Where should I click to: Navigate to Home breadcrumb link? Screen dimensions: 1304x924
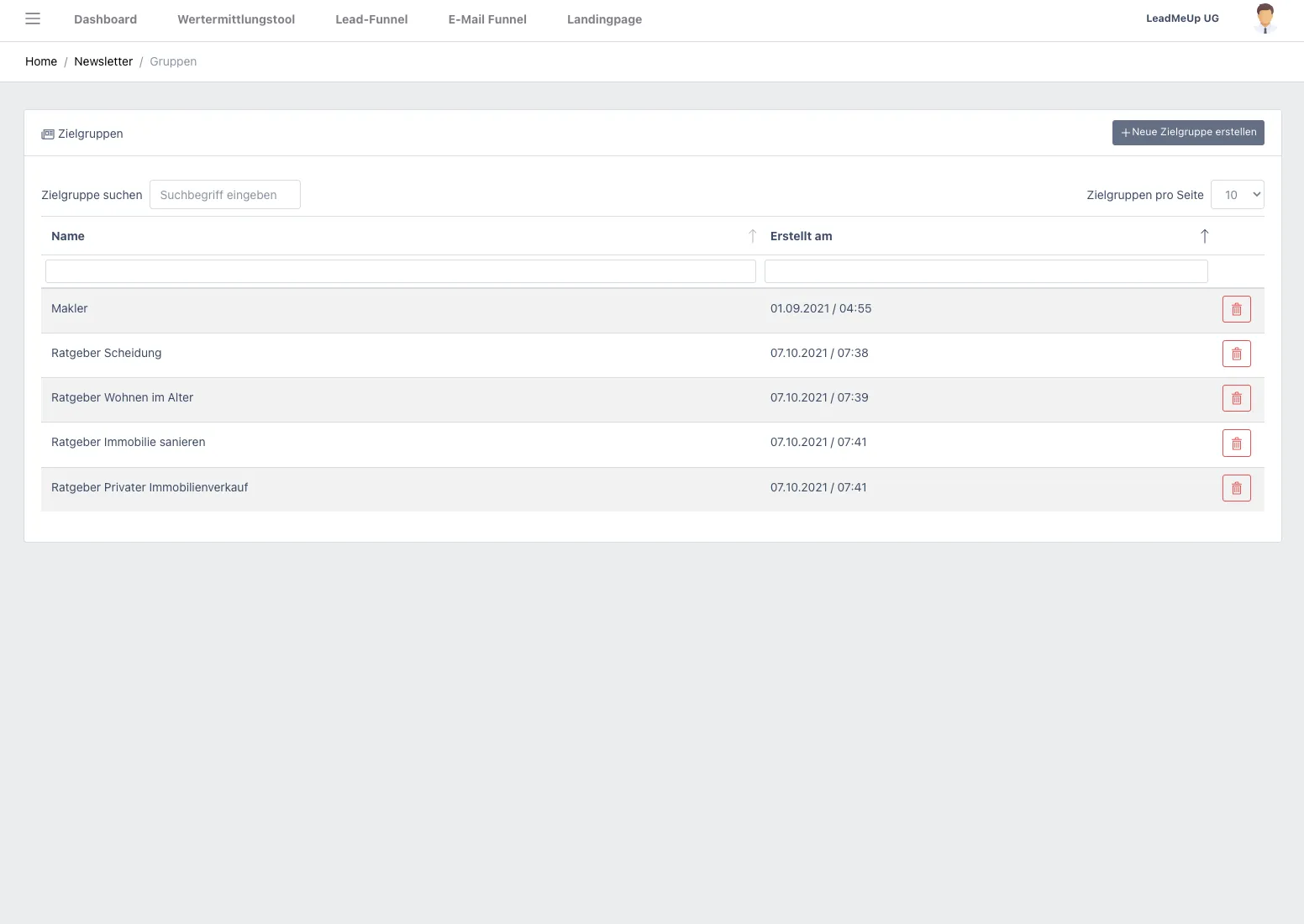[41, 61]
